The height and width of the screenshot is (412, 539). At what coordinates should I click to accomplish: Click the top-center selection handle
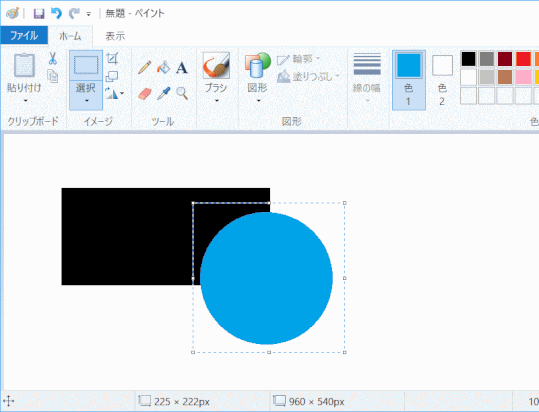pos(269,203)
